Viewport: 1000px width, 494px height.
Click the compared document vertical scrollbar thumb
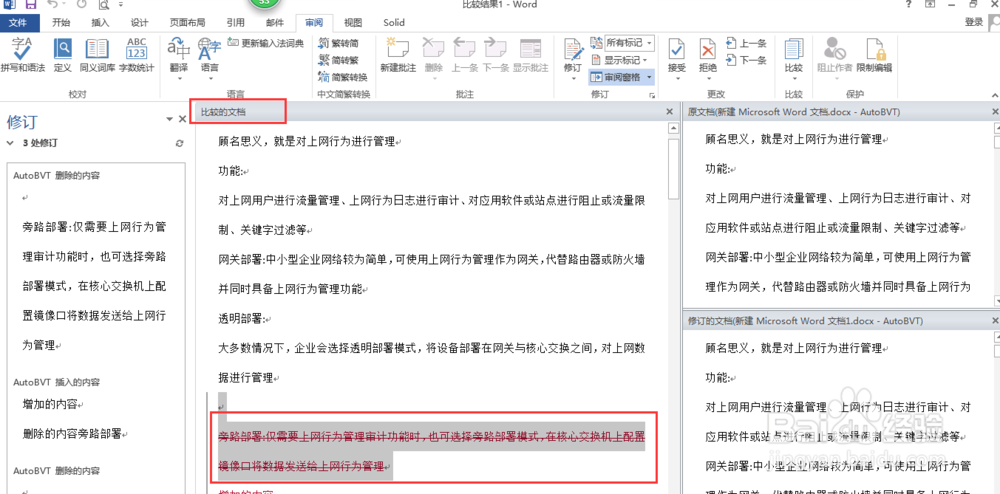click(673, 169)
